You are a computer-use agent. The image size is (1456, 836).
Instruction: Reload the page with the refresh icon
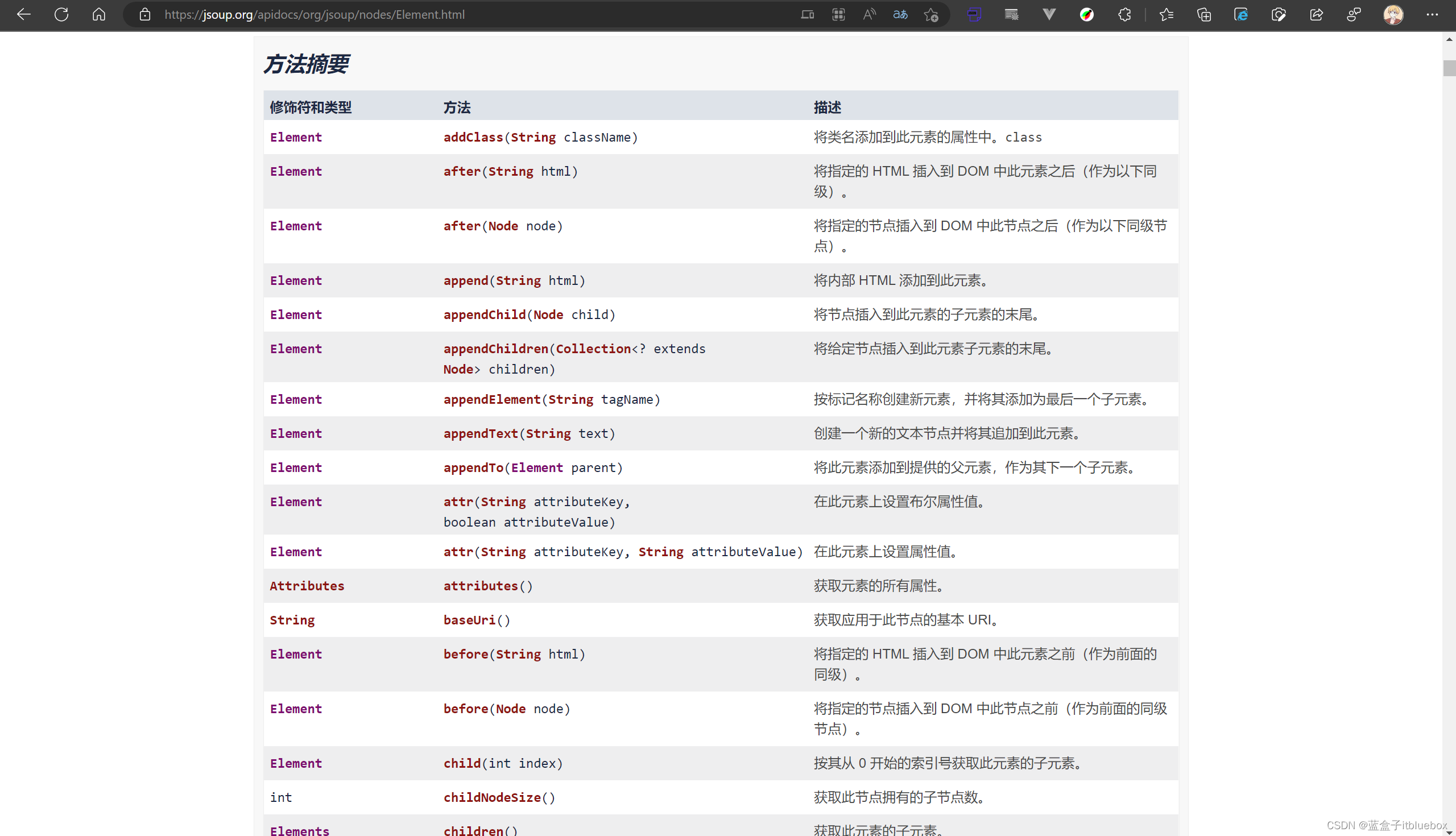pyautogui.click(x=61, y=14)
